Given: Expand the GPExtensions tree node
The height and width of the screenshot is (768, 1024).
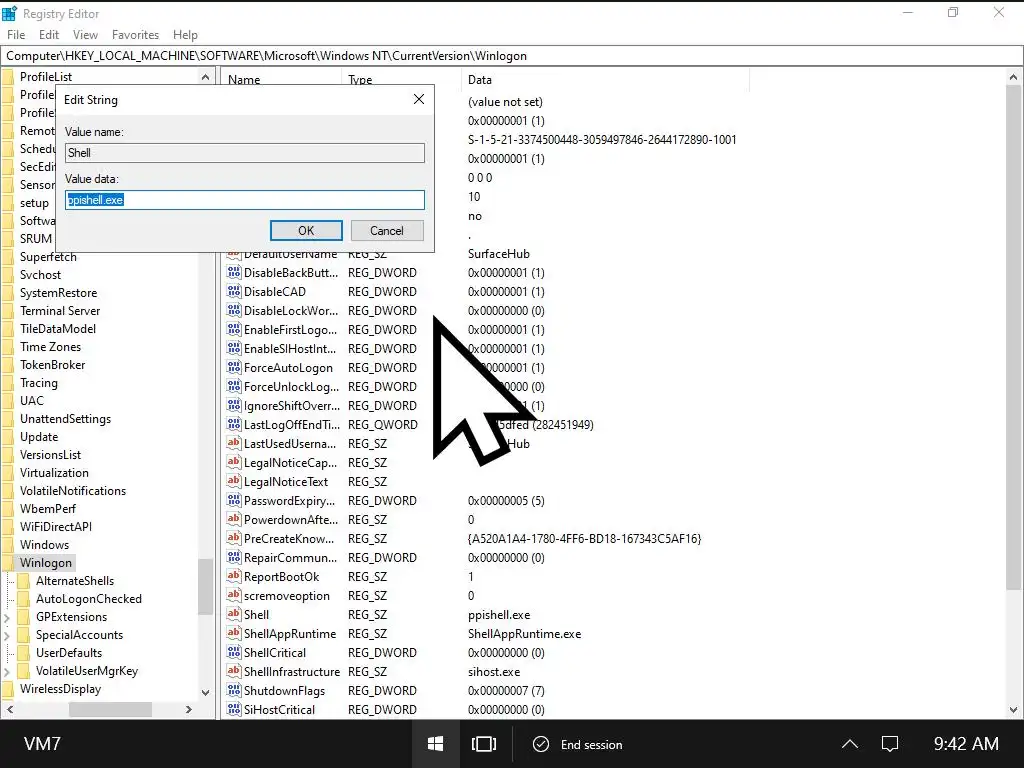Looking at the screenshot, I should pos(7,616).
